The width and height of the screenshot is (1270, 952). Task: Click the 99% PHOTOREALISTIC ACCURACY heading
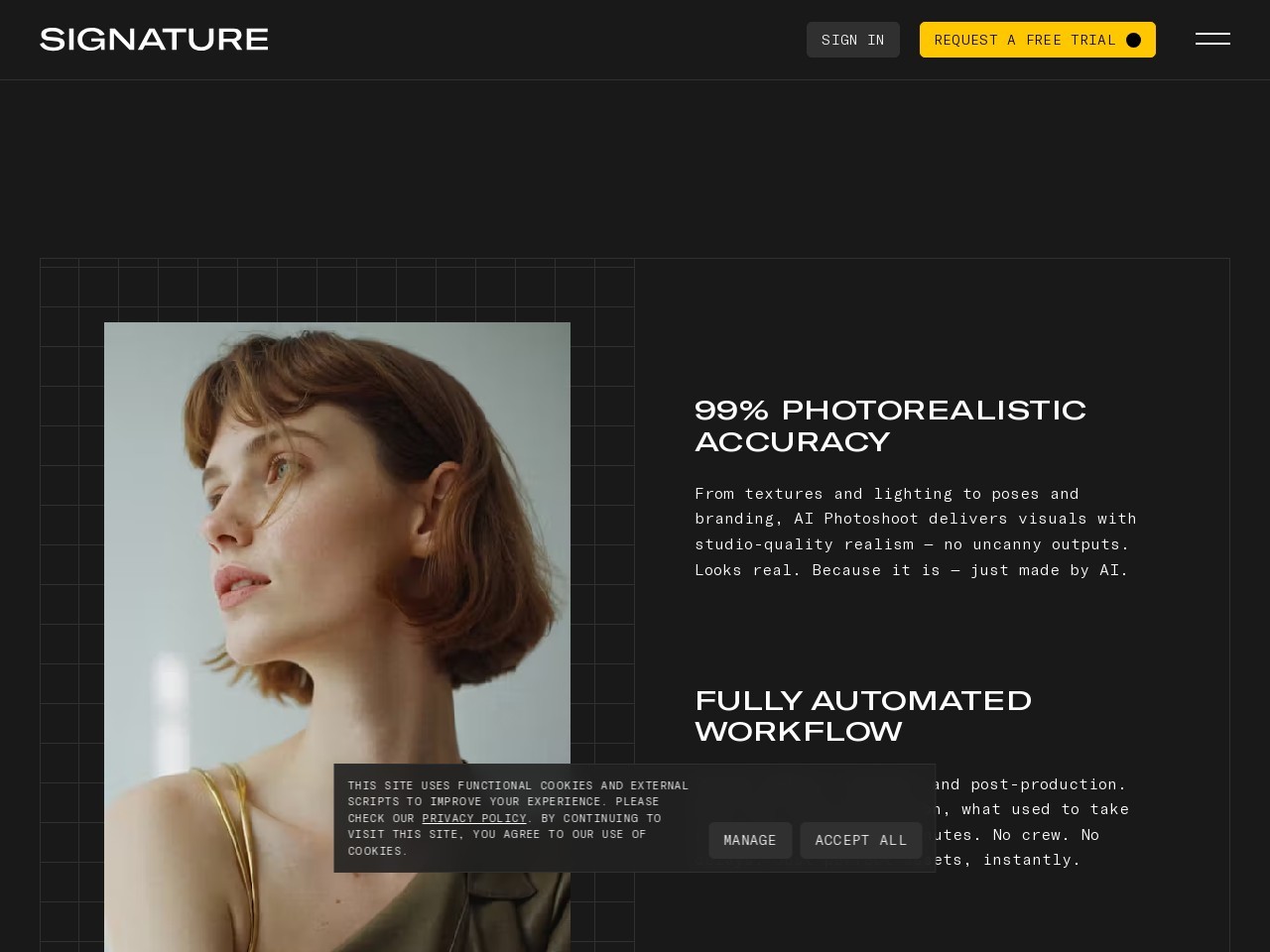coord(890,425)
